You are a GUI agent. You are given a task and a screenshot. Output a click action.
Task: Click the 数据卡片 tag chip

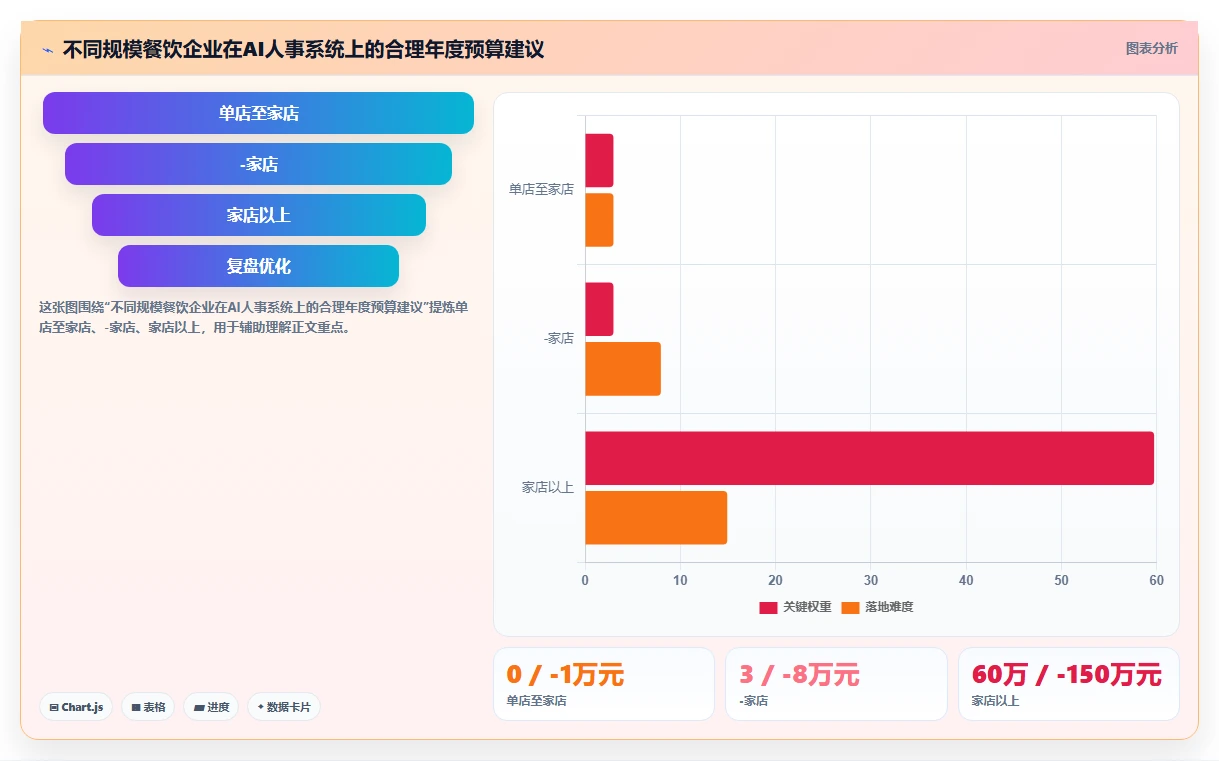(284, 707)
